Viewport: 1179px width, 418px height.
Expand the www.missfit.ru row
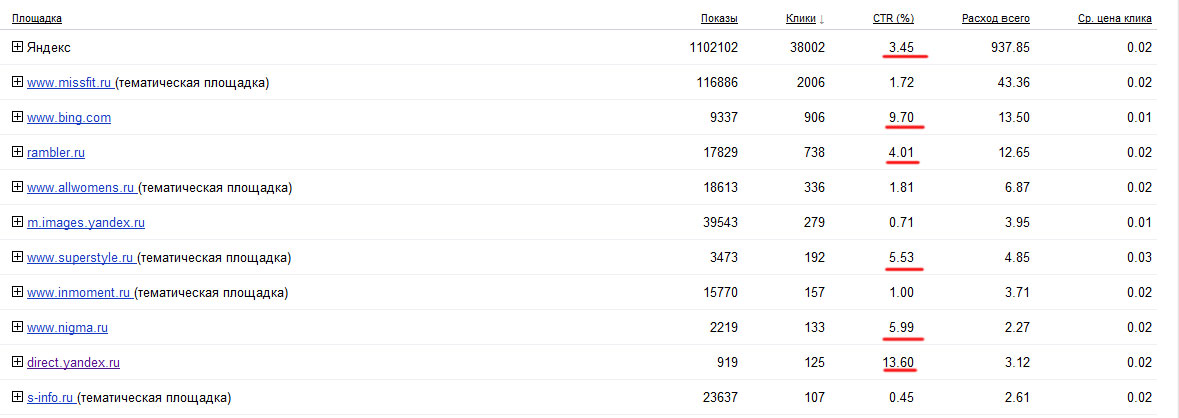[17, 82]
